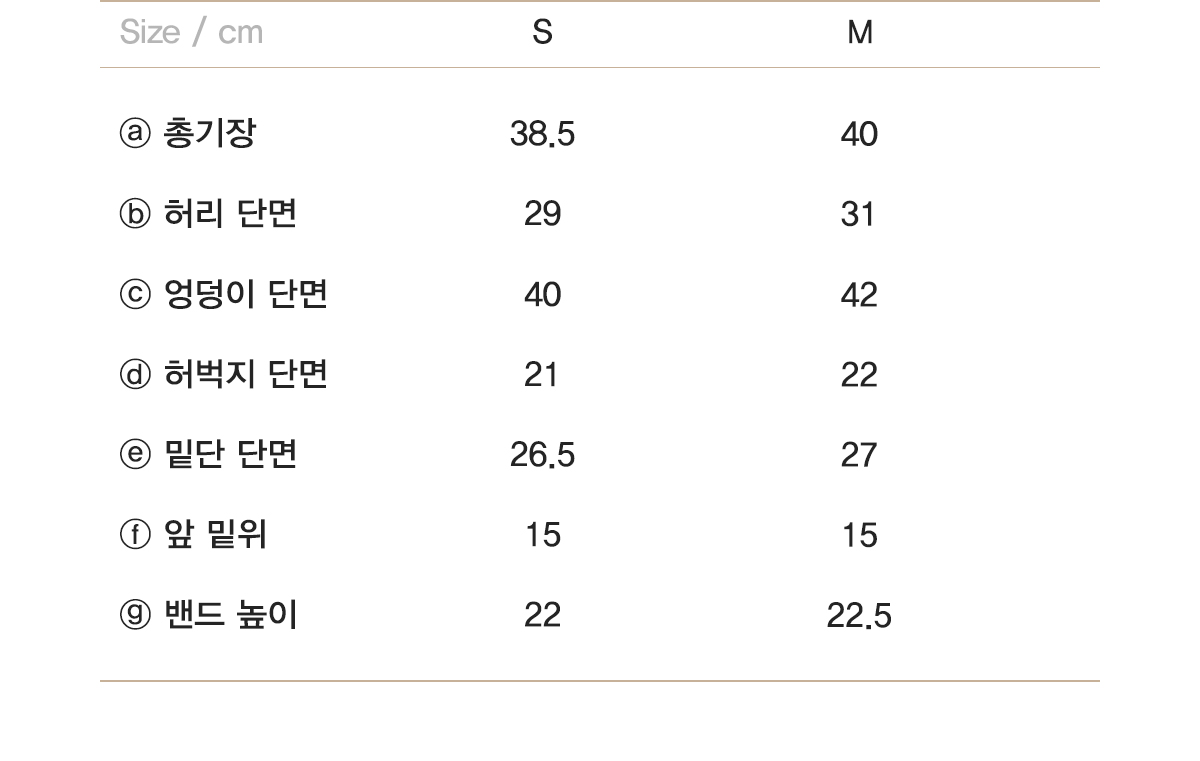The width and height of the screenshot is (1200, 761).
Task: Click the circled ⓖ marker beside 밴드 높이
Action: pyautogui.click(x=135, y=615)
